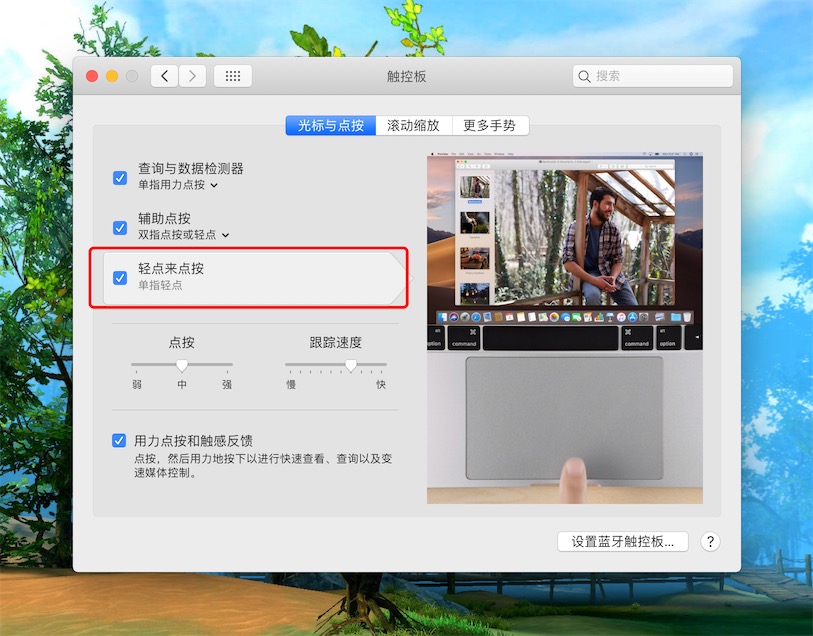Open the 滚动缩放 tab
This screenshot has width=813, height=636.
[413, 125]
